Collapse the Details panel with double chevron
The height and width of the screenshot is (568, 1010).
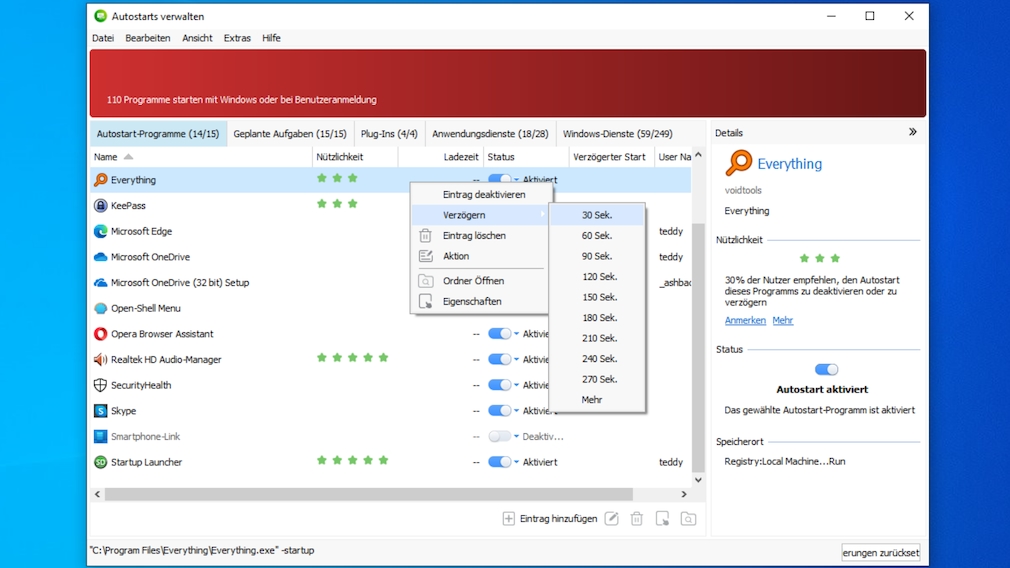click(x=913, y=132)
